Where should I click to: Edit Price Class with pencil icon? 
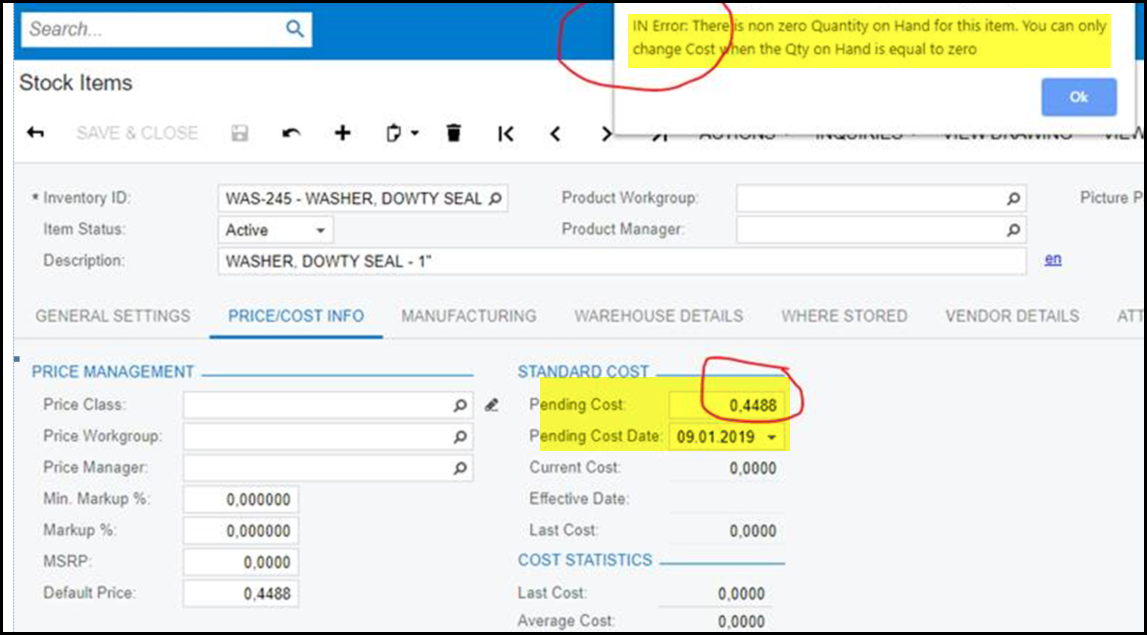coord(491,405)
